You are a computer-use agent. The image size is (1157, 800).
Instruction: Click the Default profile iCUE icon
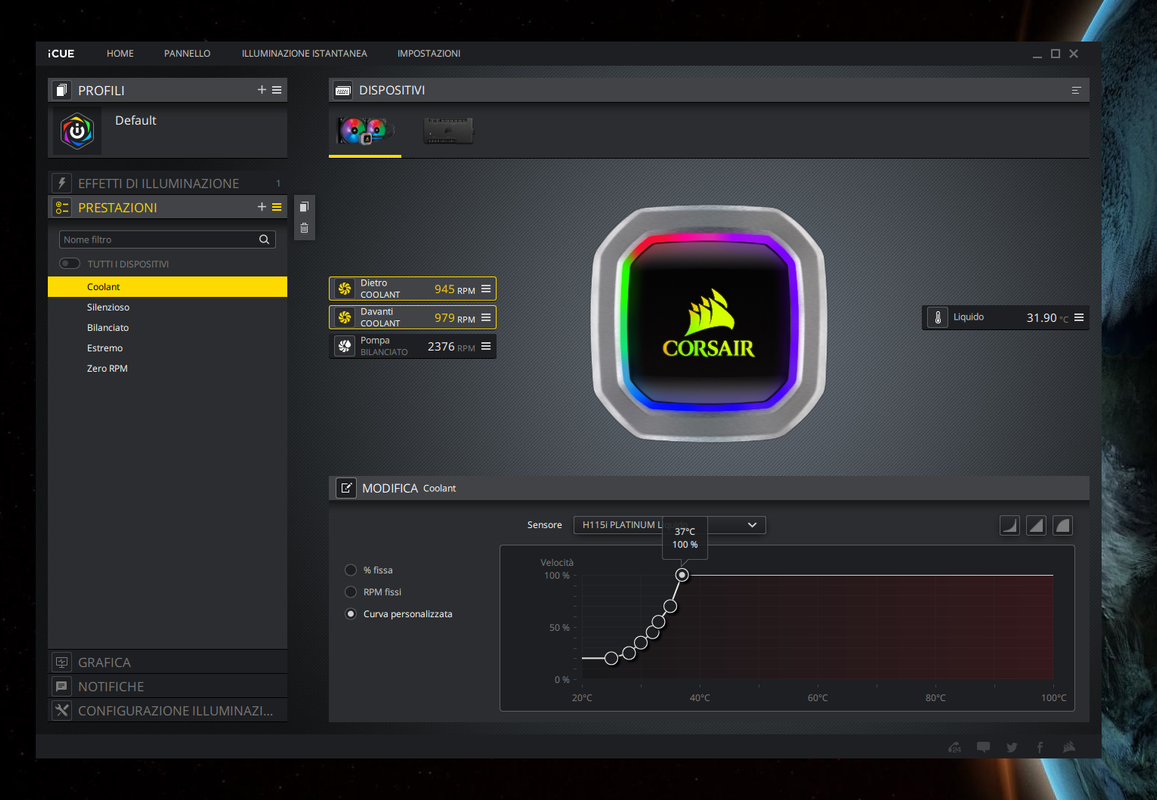[77, 131]
